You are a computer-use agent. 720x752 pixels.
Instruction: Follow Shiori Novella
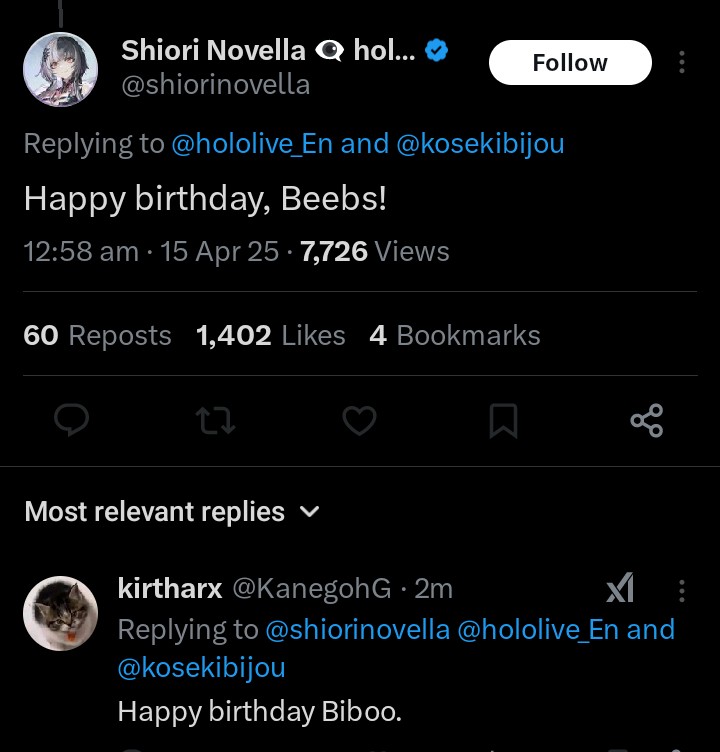click(569, 63)
